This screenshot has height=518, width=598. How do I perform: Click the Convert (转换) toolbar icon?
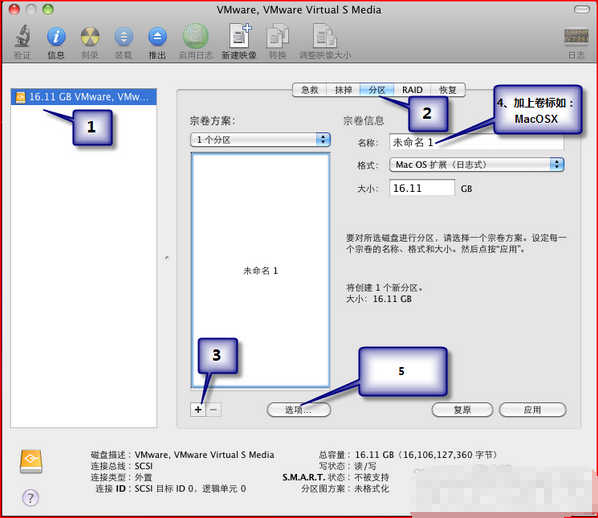(278, 37)
